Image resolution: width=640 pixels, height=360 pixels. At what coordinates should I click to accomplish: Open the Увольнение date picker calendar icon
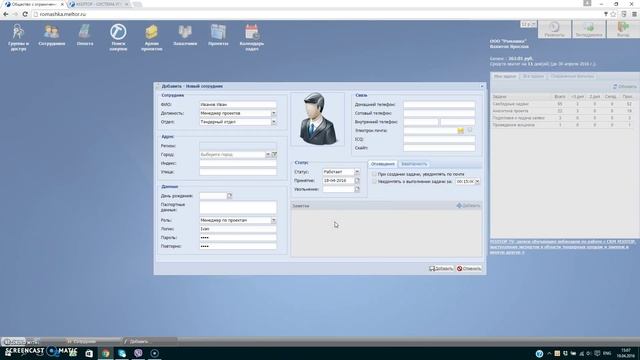coord(357,189)
